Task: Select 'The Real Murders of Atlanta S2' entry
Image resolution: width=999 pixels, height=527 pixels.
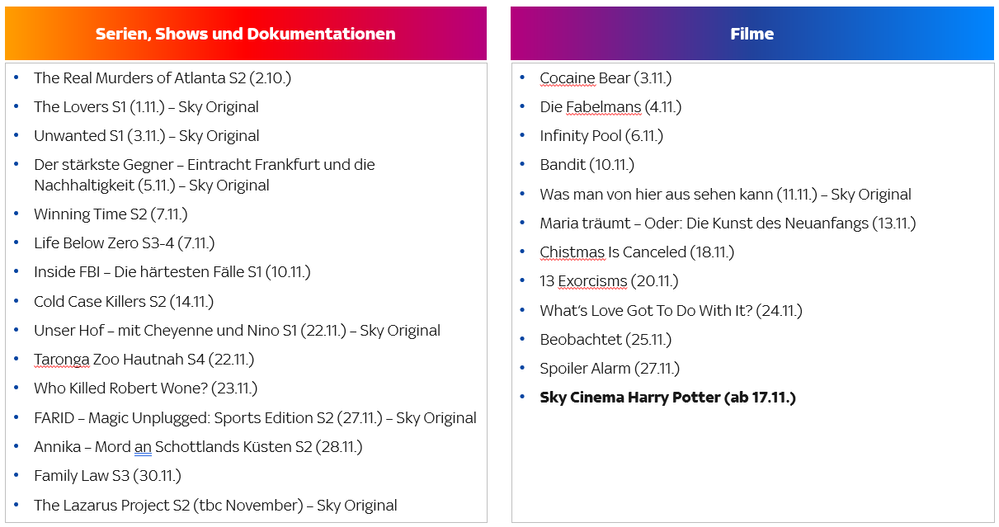Action: point(162,78)
